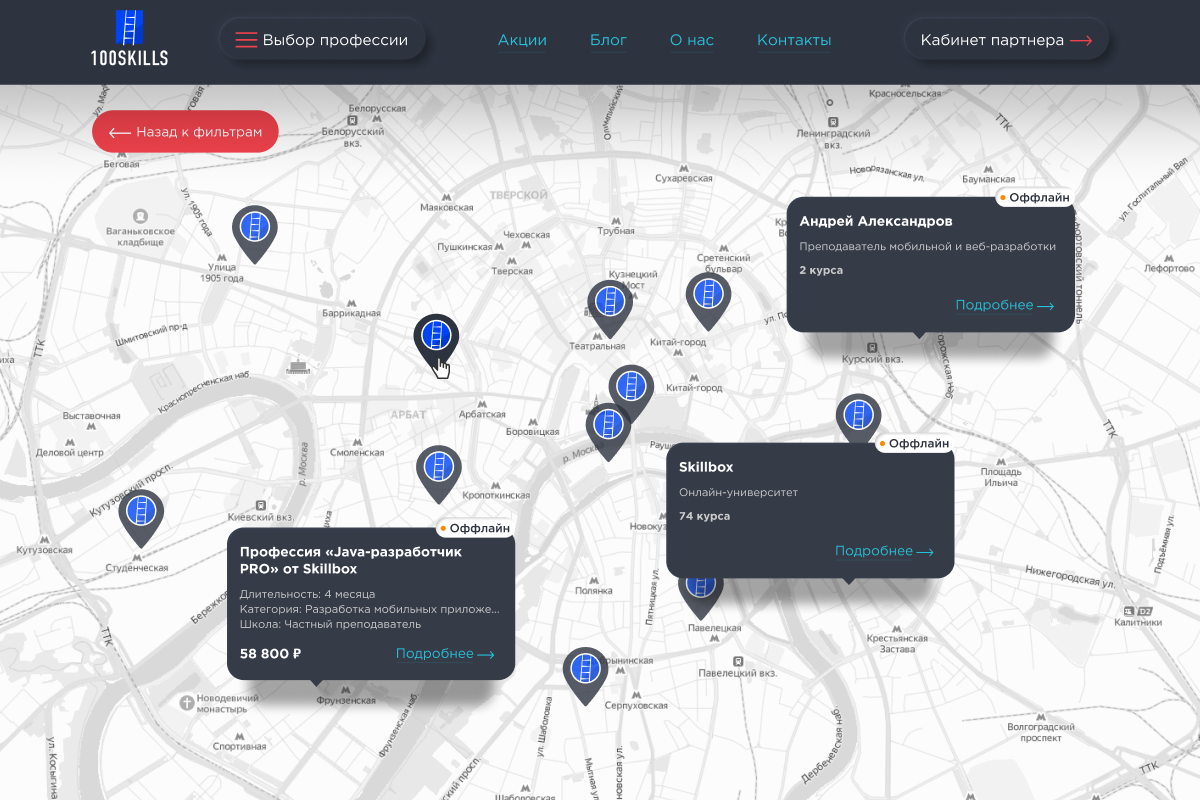Open Кабинет партнера
Viewport: 1200px width, 800px height.
tap(1005, 40)
